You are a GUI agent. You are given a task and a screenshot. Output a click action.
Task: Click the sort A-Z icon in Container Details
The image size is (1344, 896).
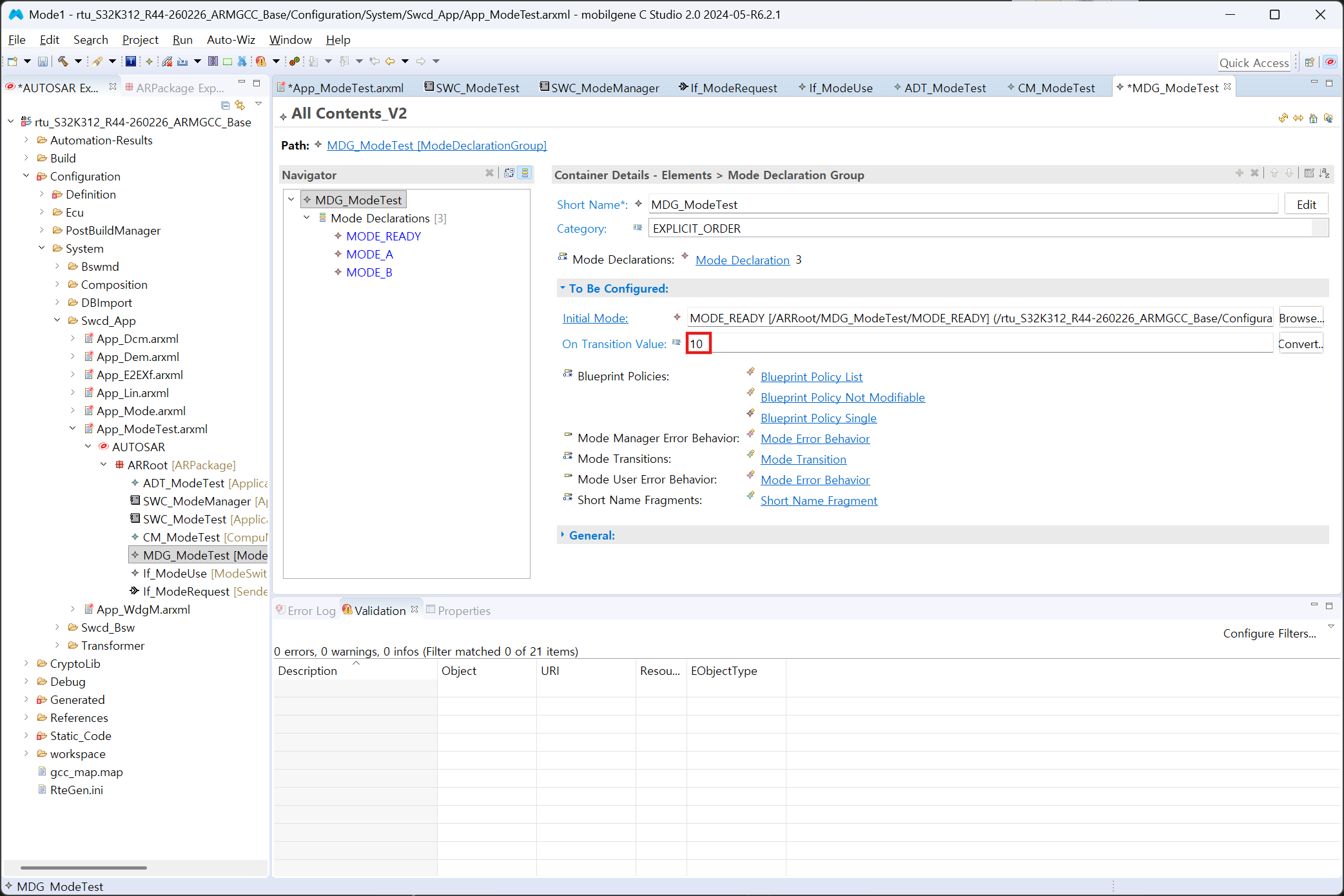pyautogui.click(x=1324, y=173)
